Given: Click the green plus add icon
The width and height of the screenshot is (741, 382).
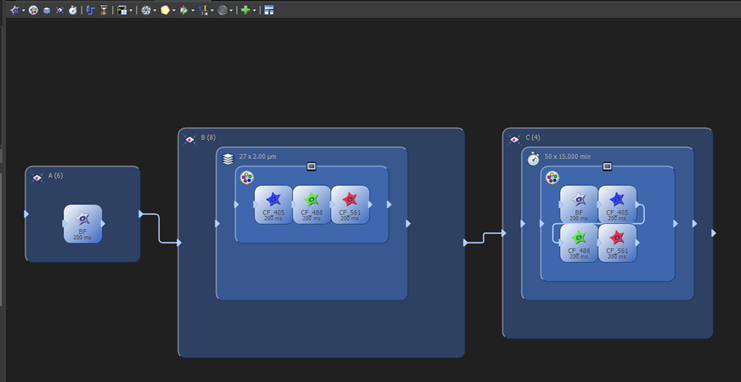Looking at the screenshot, I should click(245, 10).
